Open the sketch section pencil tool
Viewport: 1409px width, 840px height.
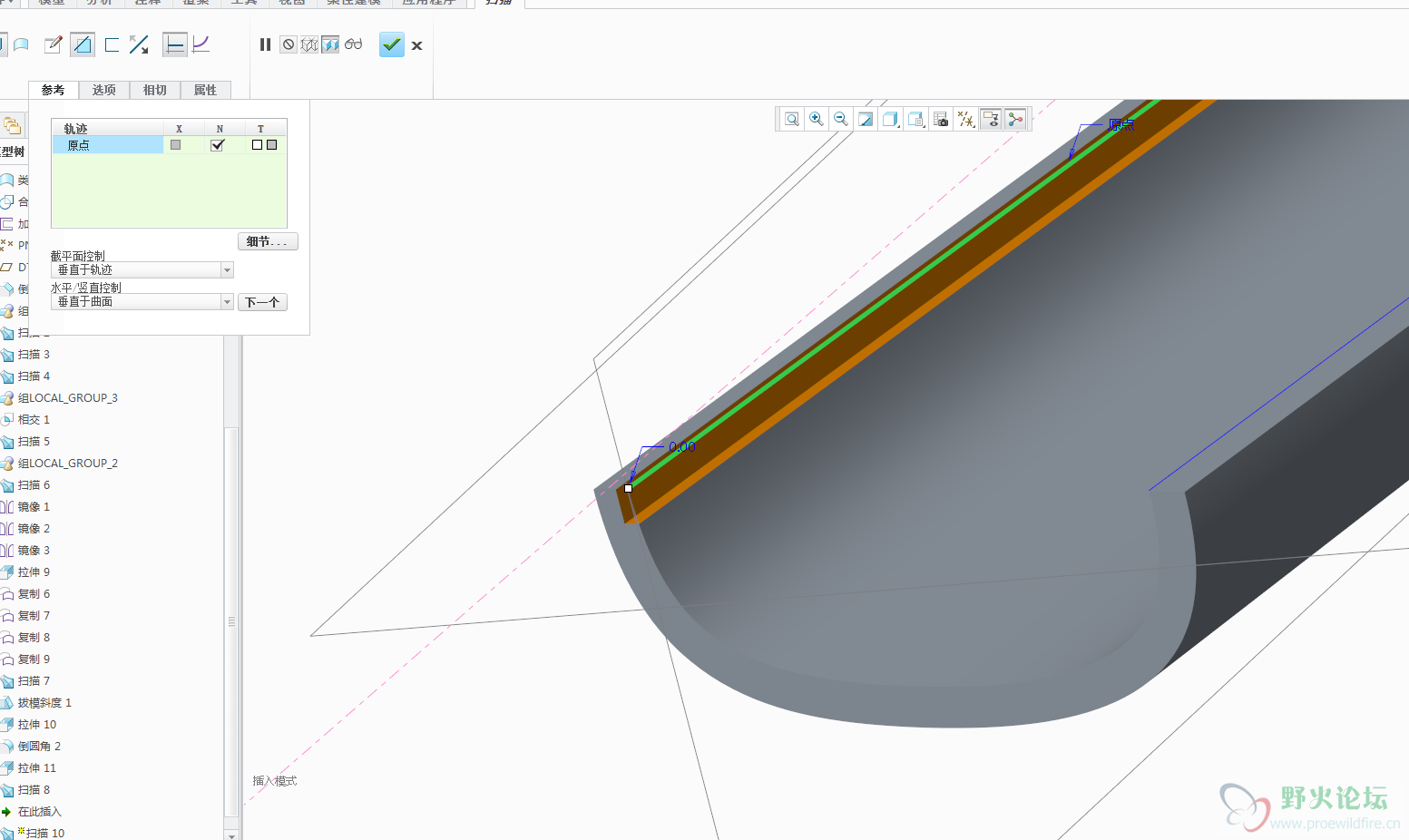point(54,44)
